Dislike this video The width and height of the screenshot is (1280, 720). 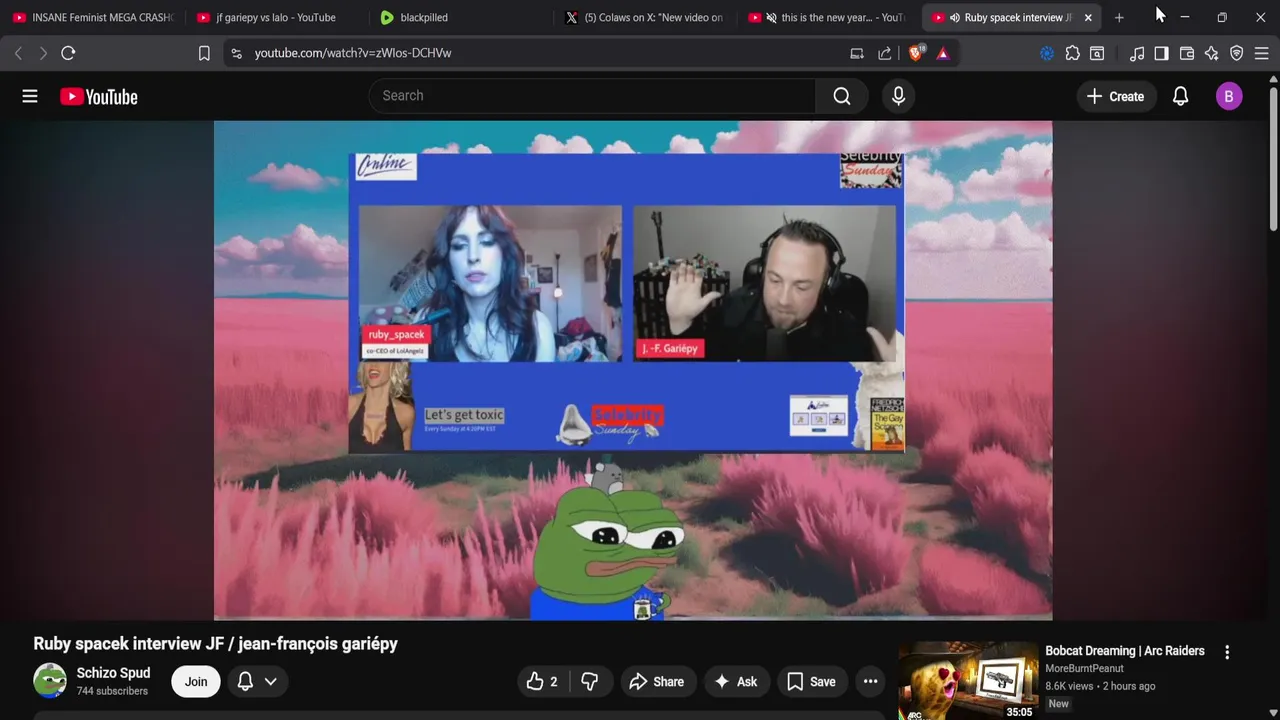coord(590,682)
